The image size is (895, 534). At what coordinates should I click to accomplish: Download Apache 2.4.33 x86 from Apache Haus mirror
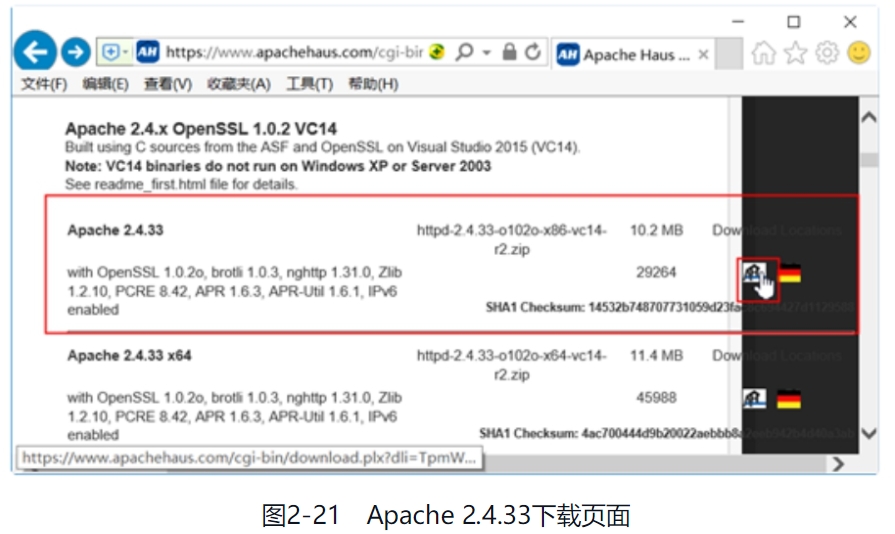[x=754, y=273]
